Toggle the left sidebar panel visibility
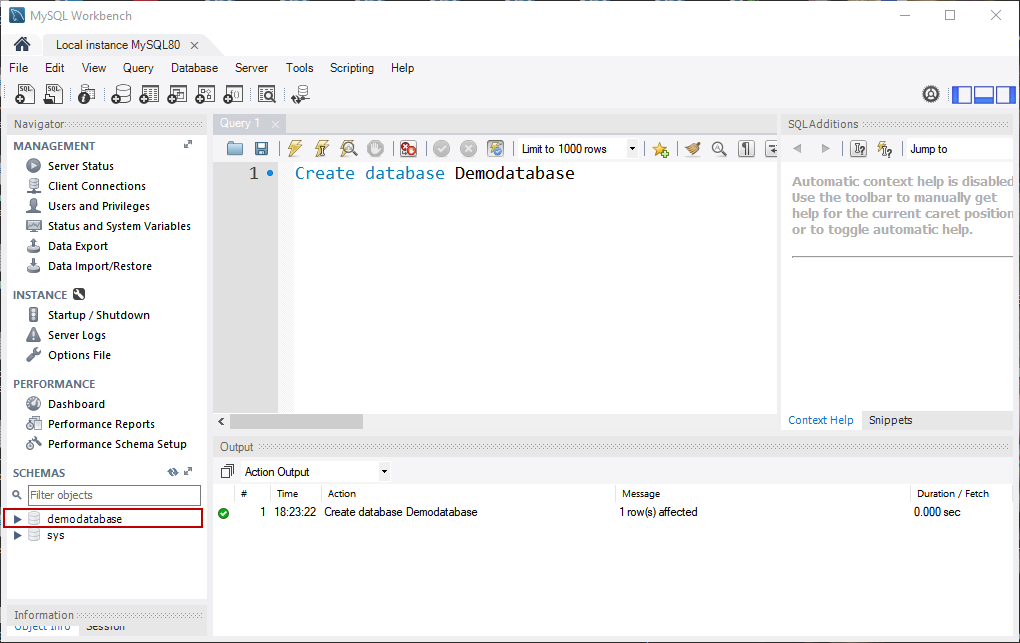Viewport: 1020px width, 643px height. [961, 94]
